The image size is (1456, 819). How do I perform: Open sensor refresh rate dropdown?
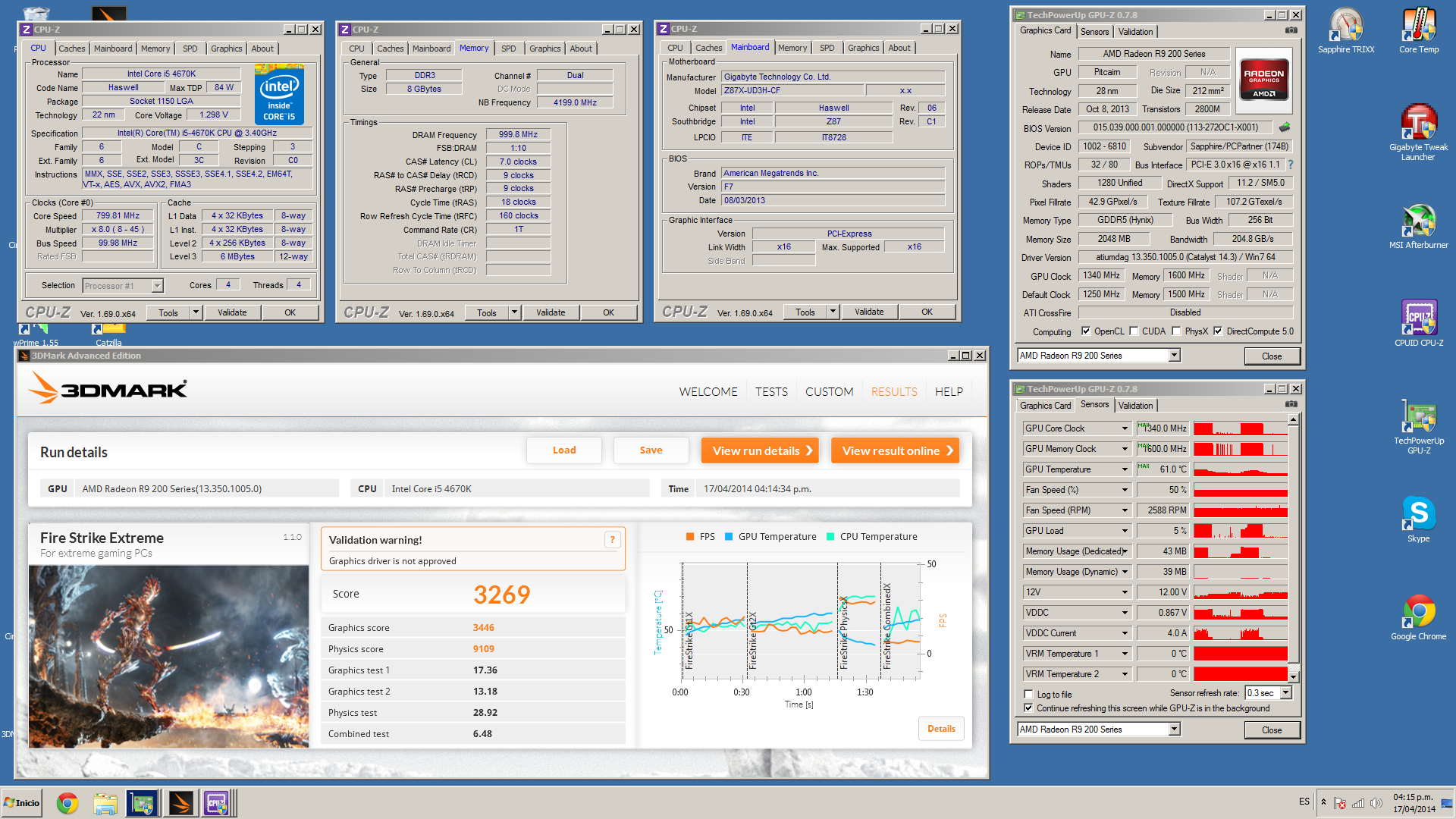[x=1285, y=693]
